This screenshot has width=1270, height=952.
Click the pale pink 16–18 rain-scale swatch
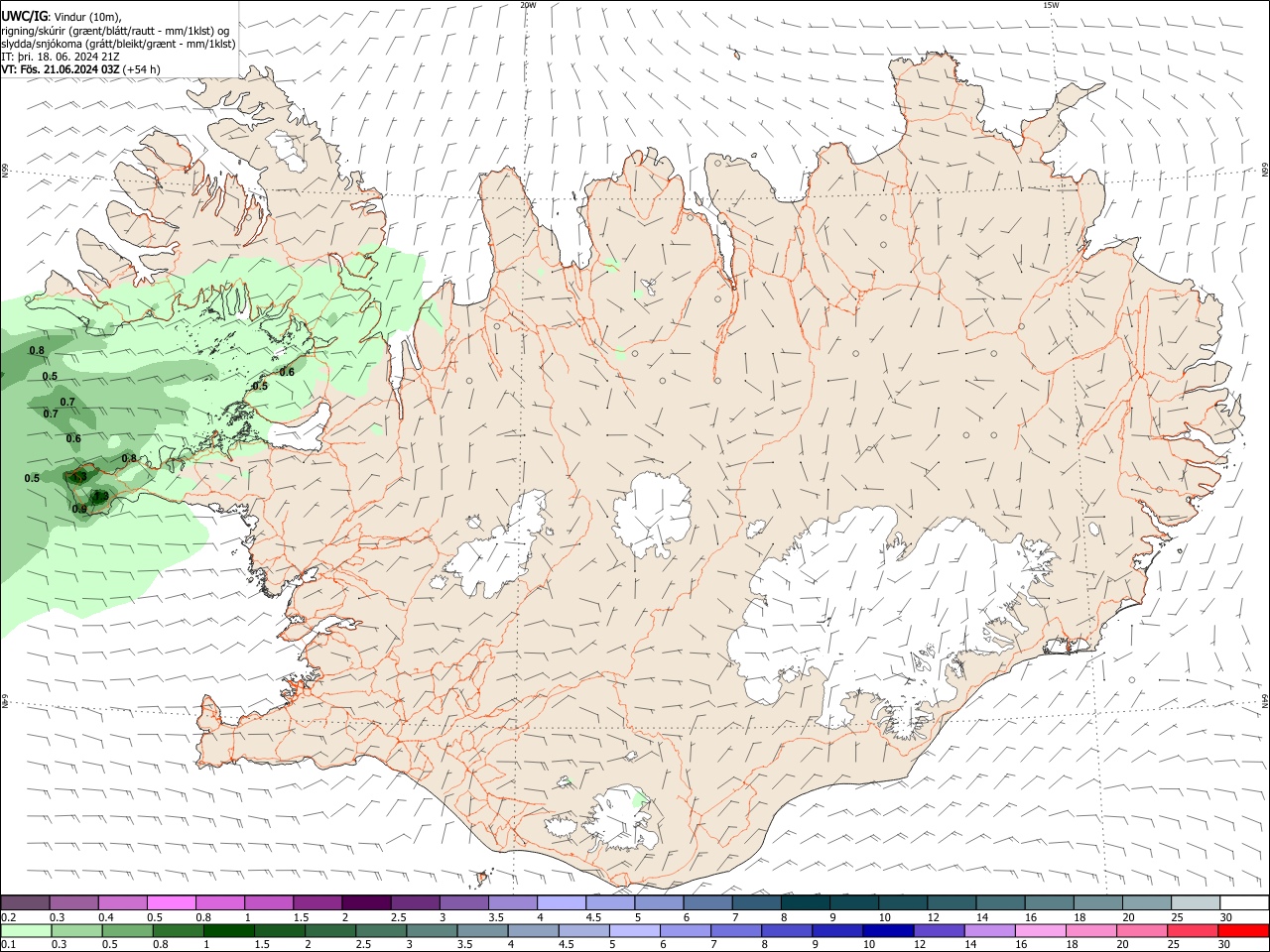click(1040, 930)
